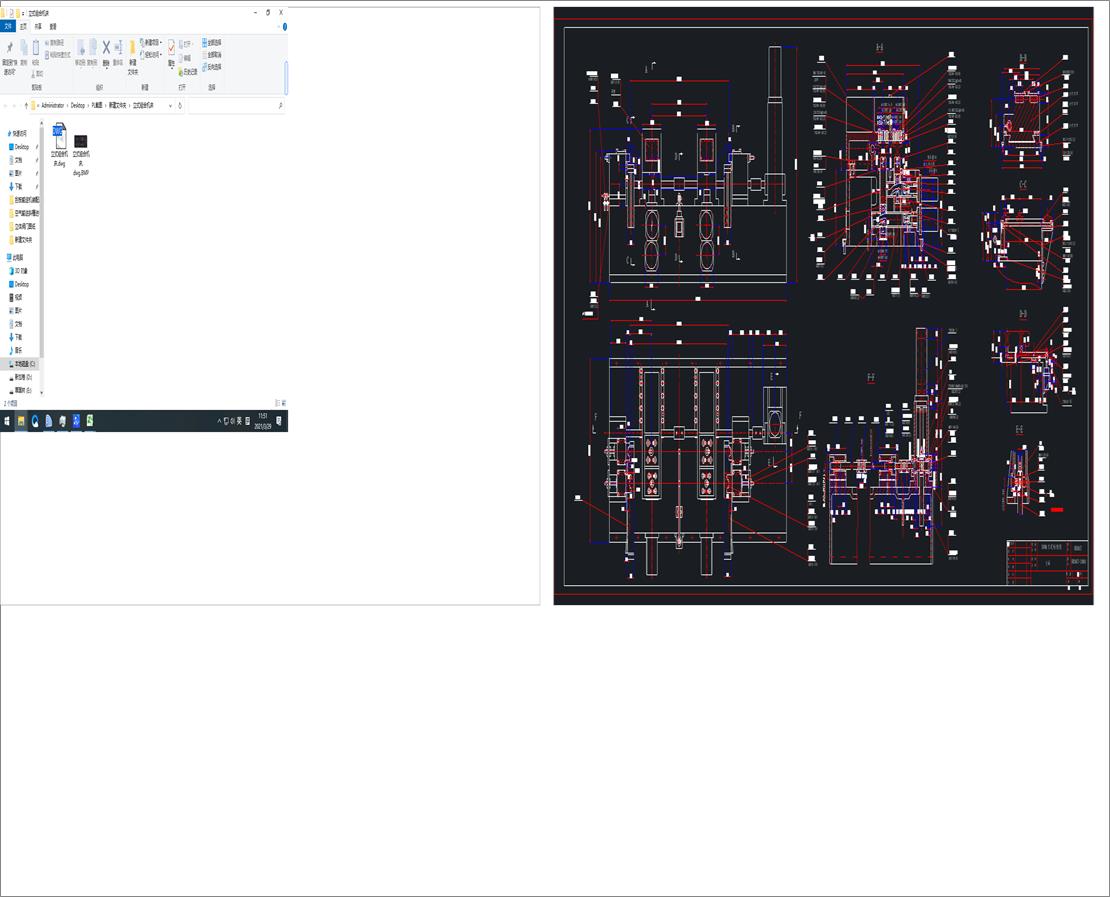Open the File menu in Explorer
Screen dimensions: 1110x897
click(x=10, y=26)
